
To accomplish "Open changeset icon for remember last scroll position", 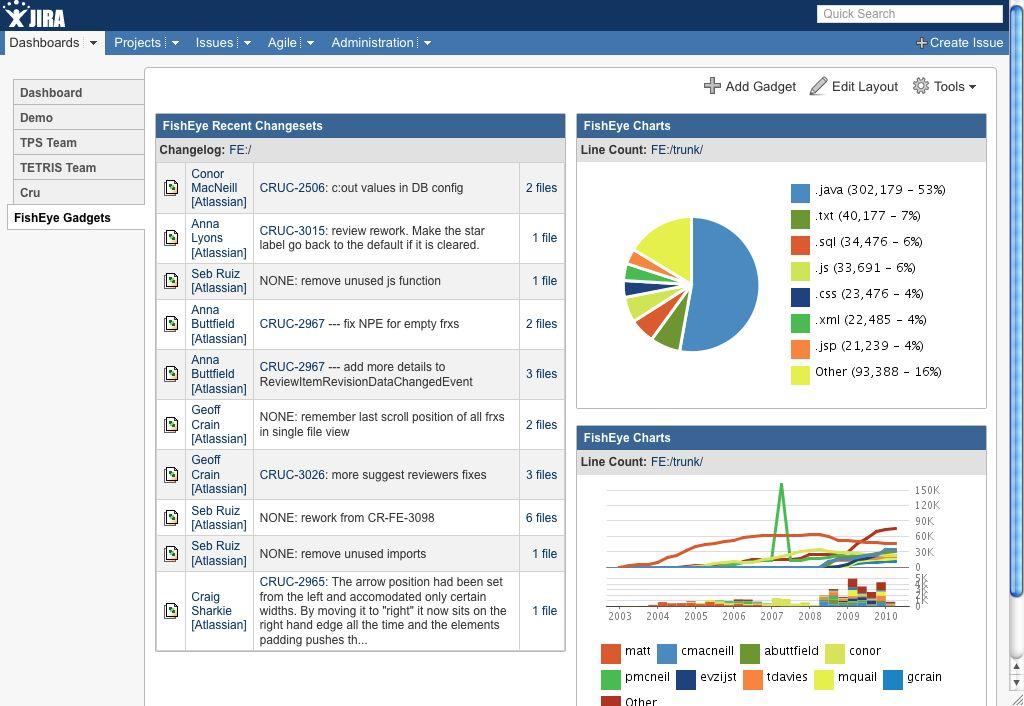I will tap(171, 425).
